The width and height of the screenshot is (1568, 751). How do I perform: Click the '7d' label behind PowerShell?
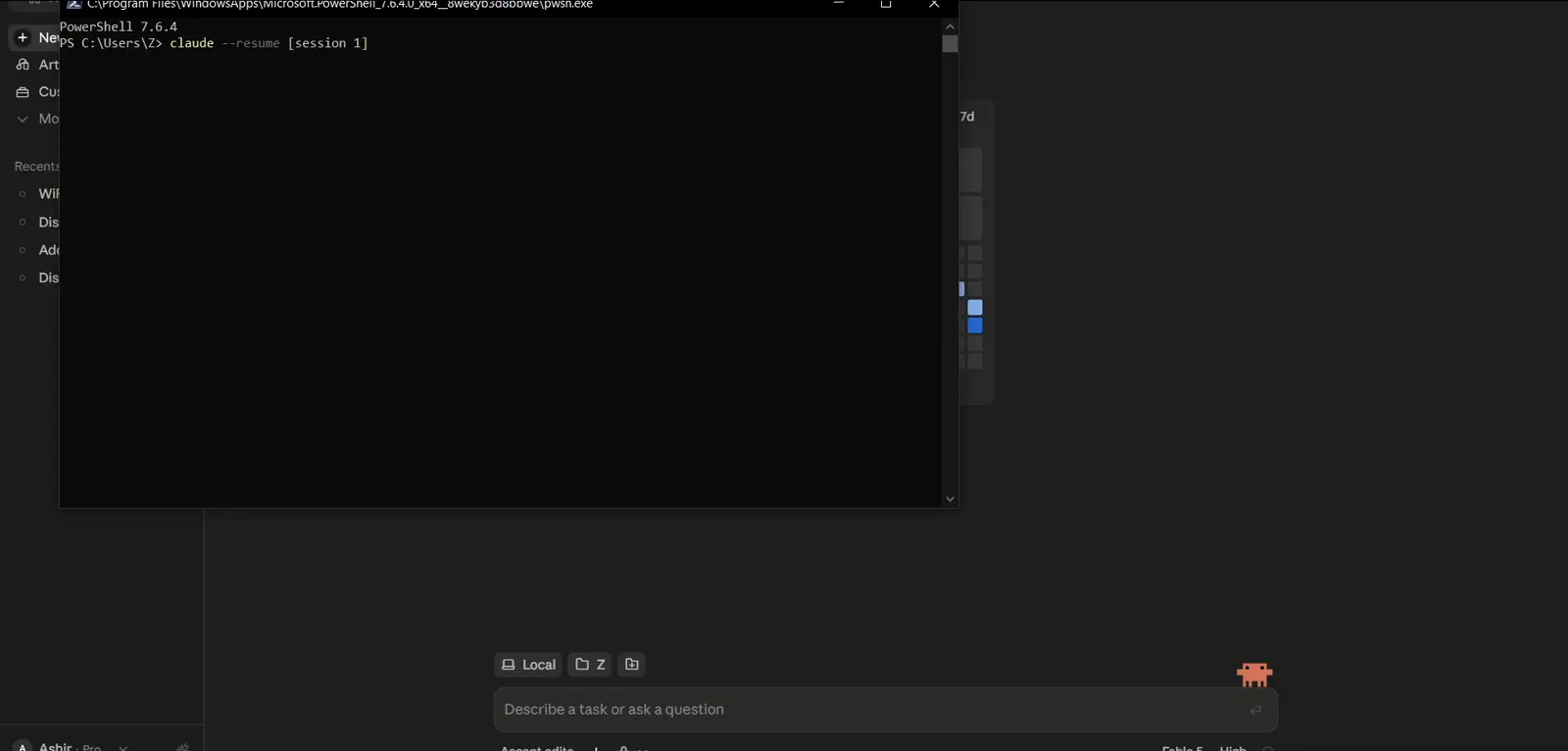[x=967, y=117]
